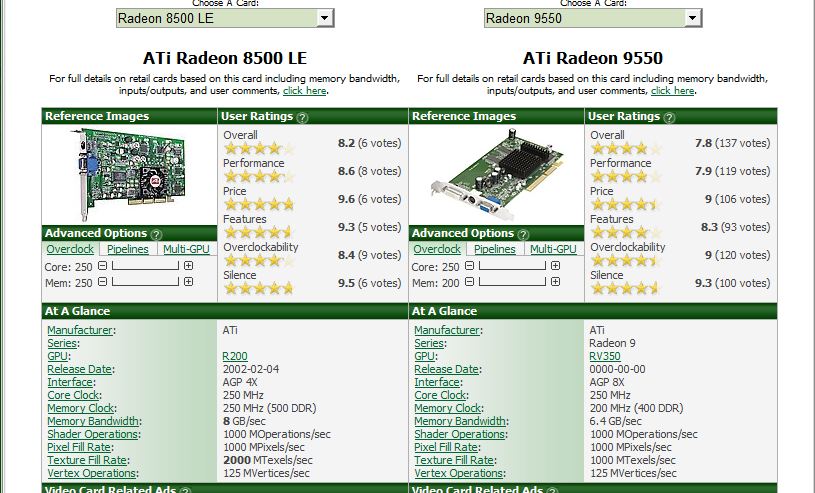Increase Core clock plus icon for Radeon 8500 LE
Image resolution: width=815 pixels, height=493 pixels.
click(188, 266)
